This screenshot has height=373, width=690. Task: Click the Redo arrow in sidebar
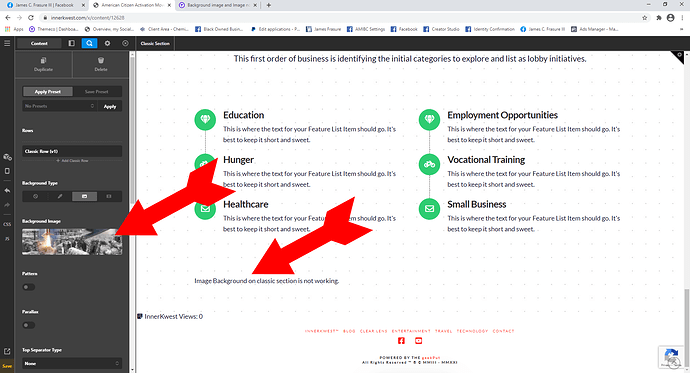click(7, 205)
